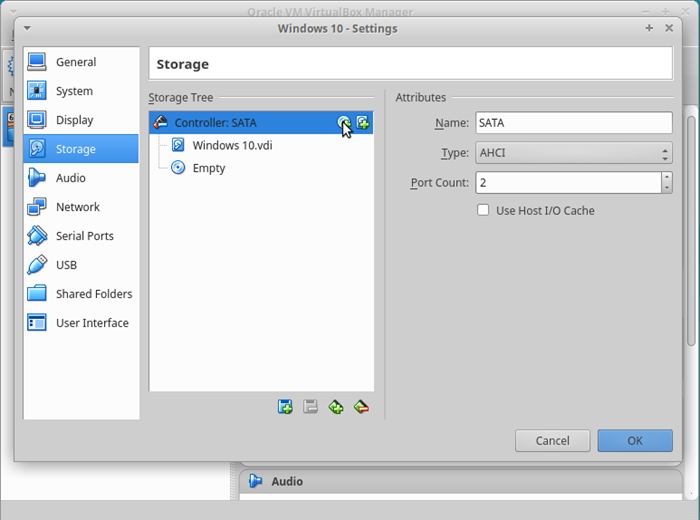Open the Serial Ports settings category
Viewport: 700px width, 520px height.
coord(81,236)
